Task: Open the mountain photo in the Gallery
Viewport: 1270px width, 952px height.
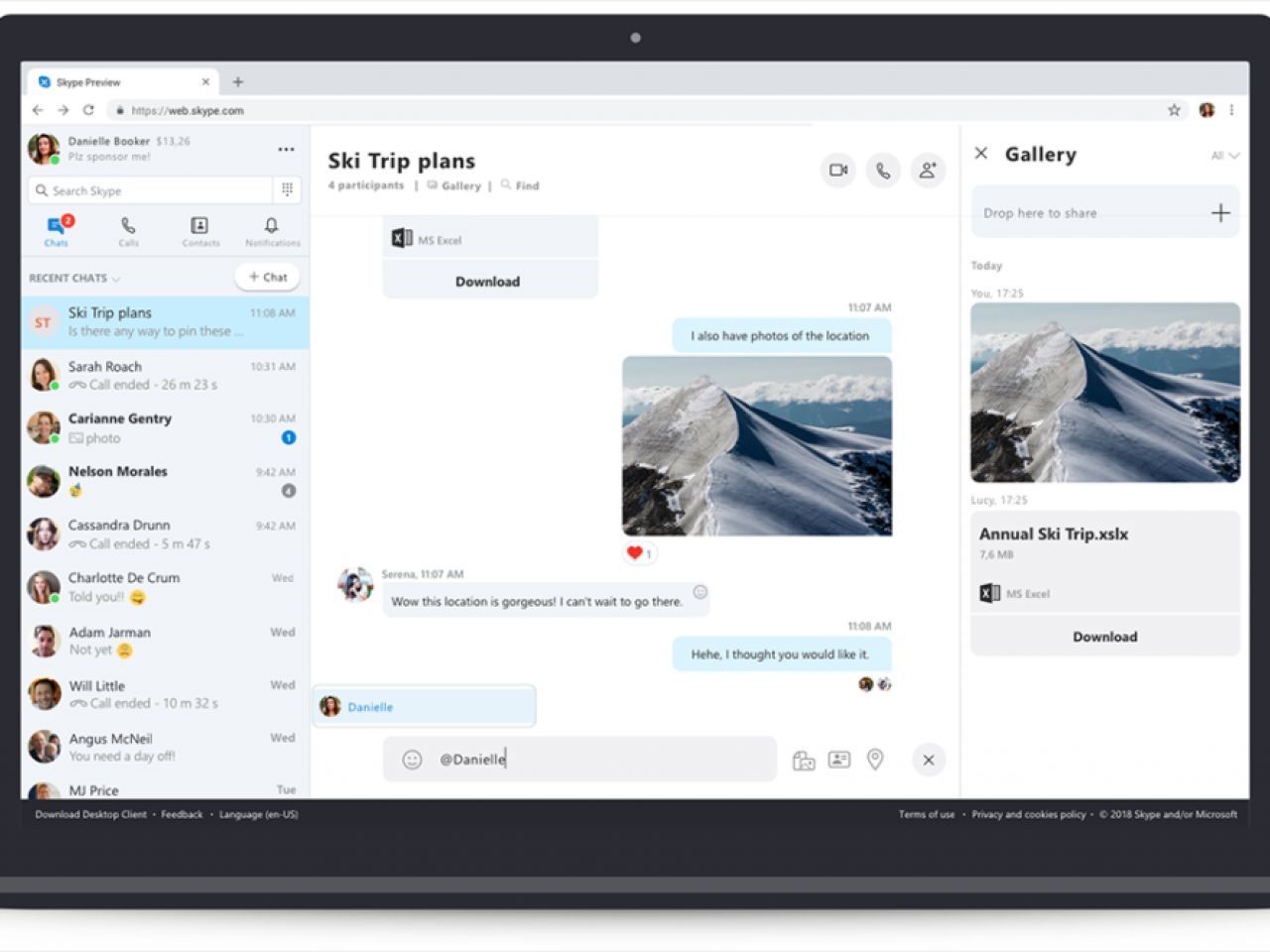Action: [1105, 393]
